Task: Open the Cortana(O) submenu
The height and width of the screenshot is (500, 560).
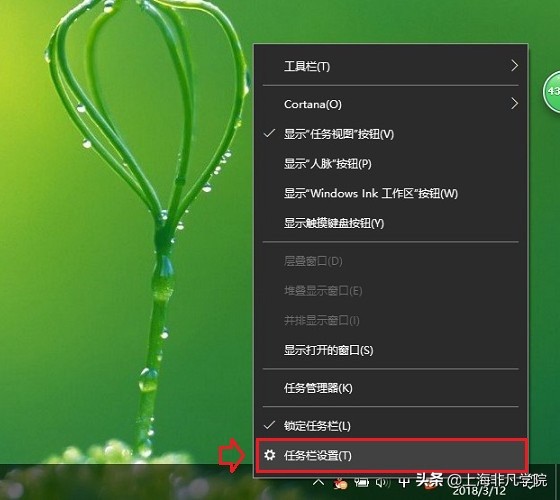Action: click(390, 104)
